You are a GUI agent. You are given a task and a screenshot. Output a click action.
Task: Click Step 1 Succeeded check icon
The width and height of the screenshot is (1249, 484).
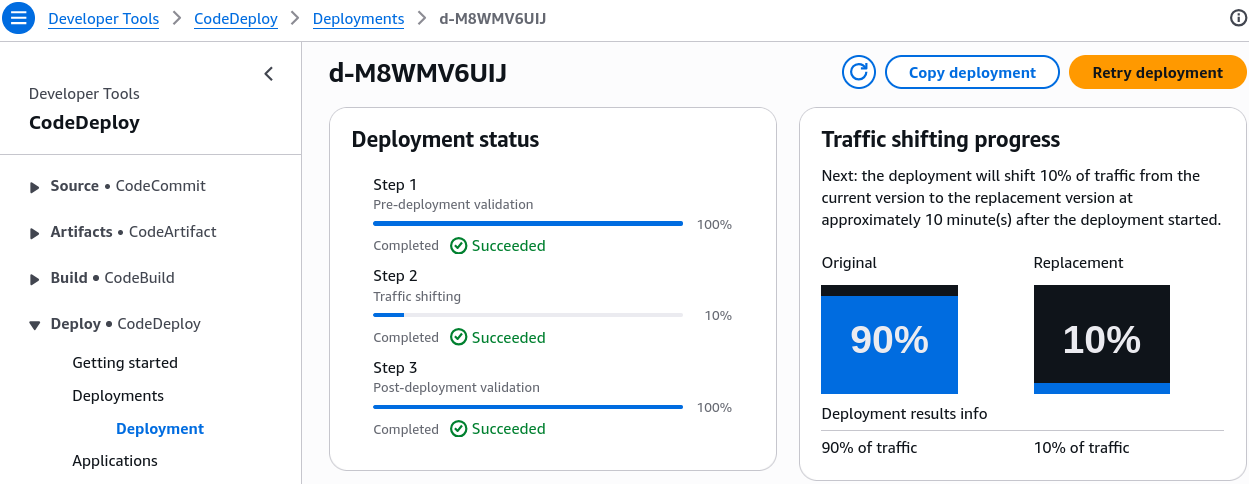459,245
